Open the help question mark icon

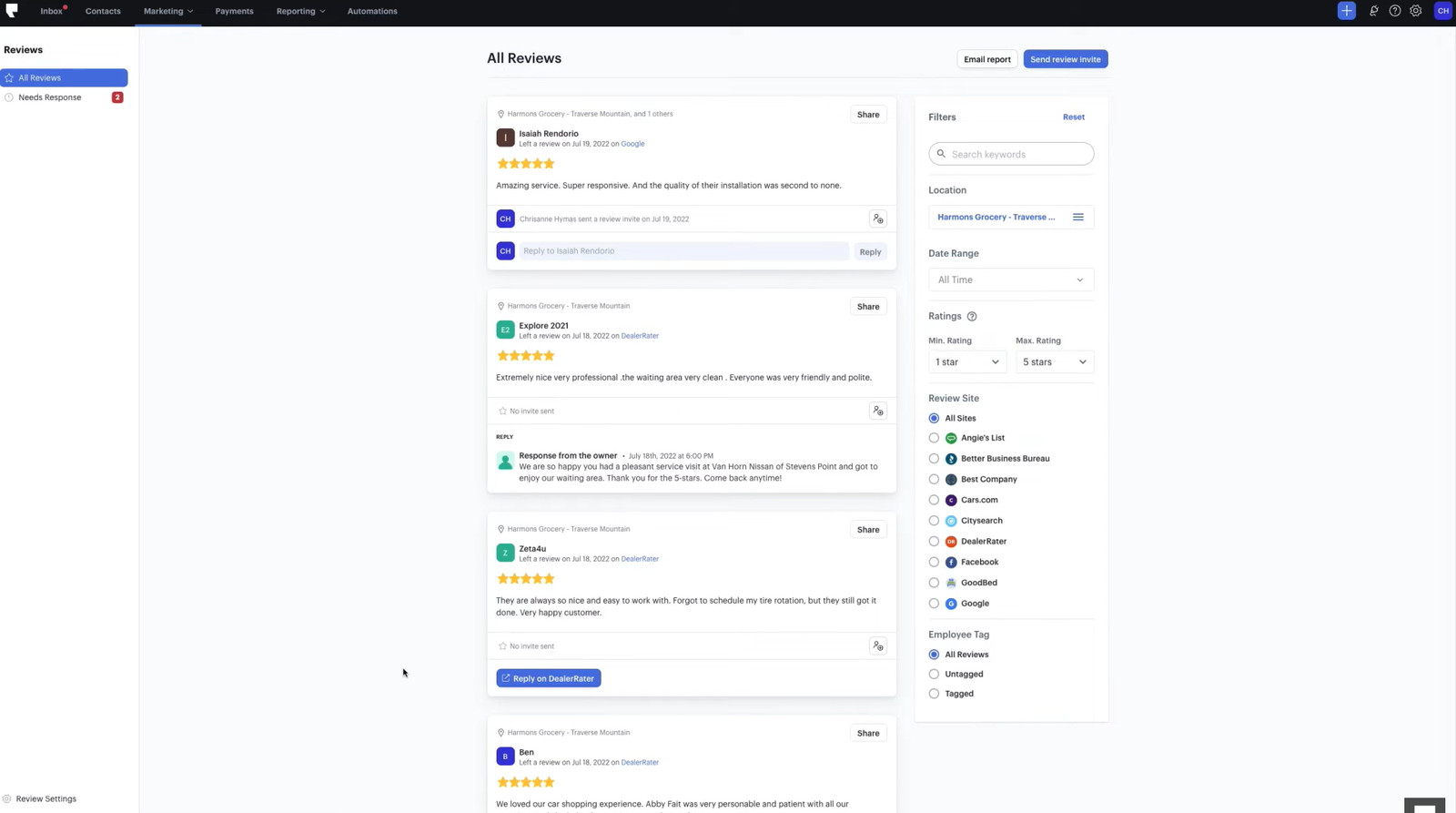(x=1394, y=11)
